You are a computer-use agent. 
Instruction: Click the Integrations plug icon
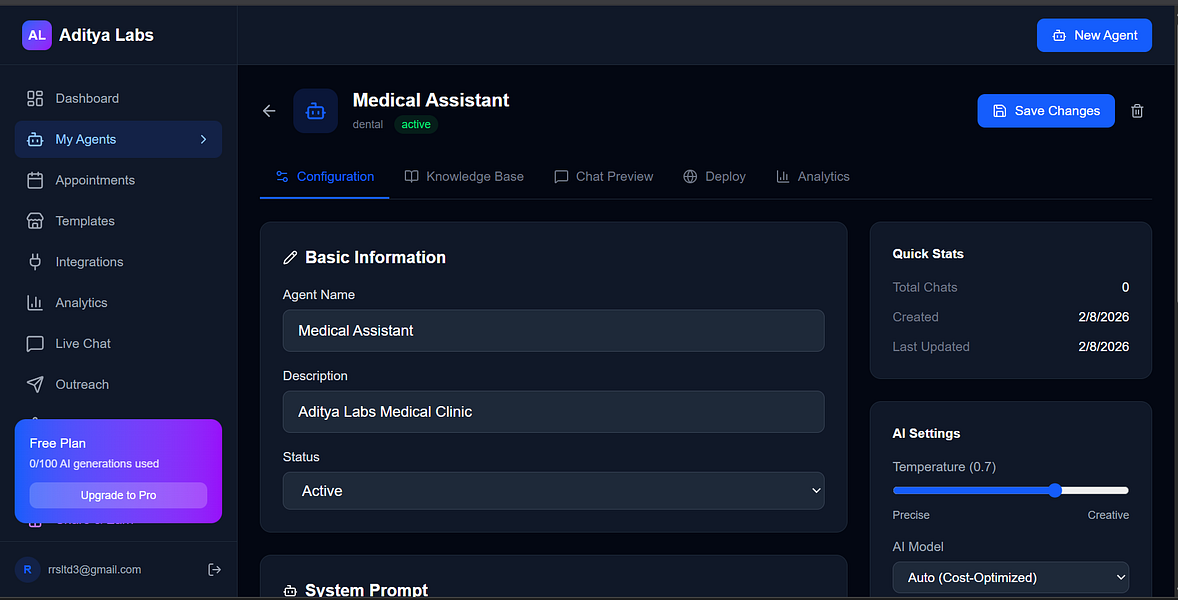click(35, 262)
